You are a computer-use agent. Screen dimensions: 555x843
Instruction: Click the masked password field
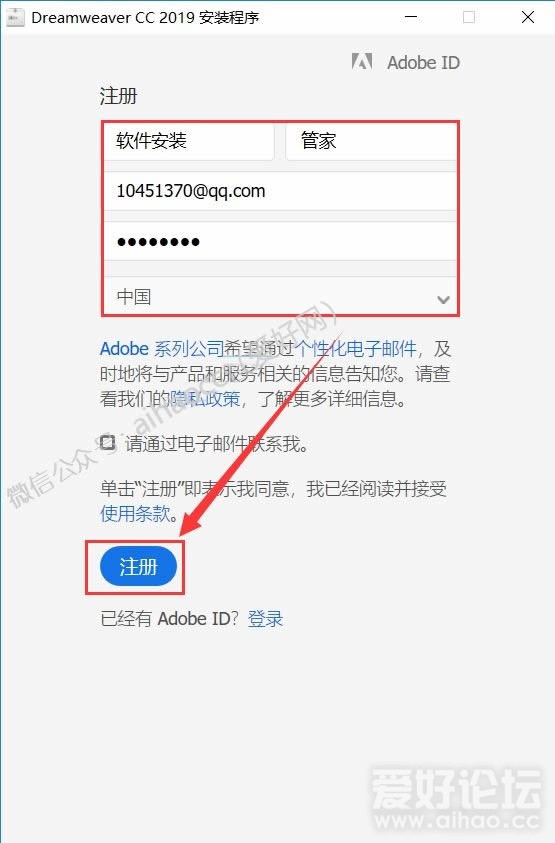280,241
